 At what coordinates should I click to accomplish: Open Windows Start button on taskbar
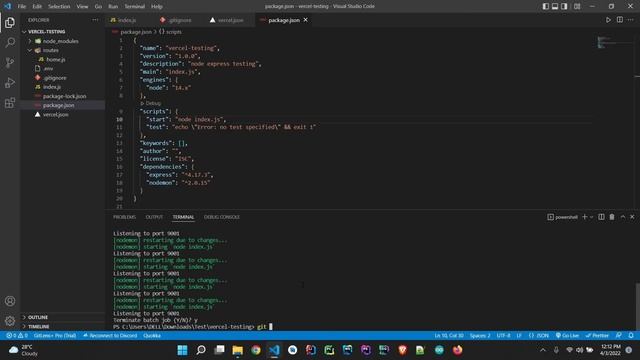[182, 350]
